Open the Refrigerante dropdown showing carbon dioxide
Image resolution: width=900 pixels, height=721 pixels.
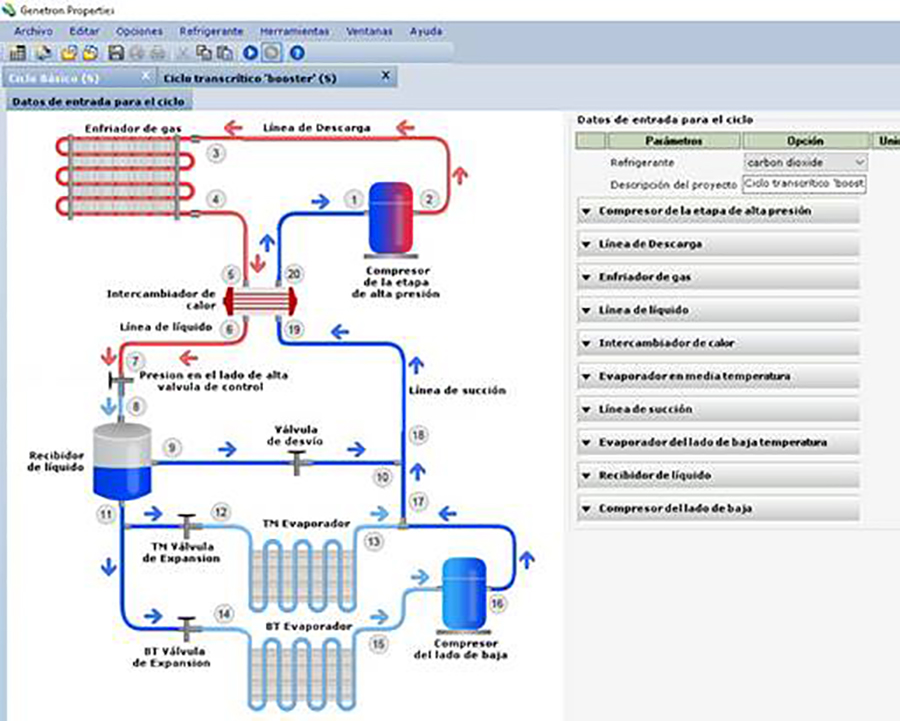click(805, 162)
